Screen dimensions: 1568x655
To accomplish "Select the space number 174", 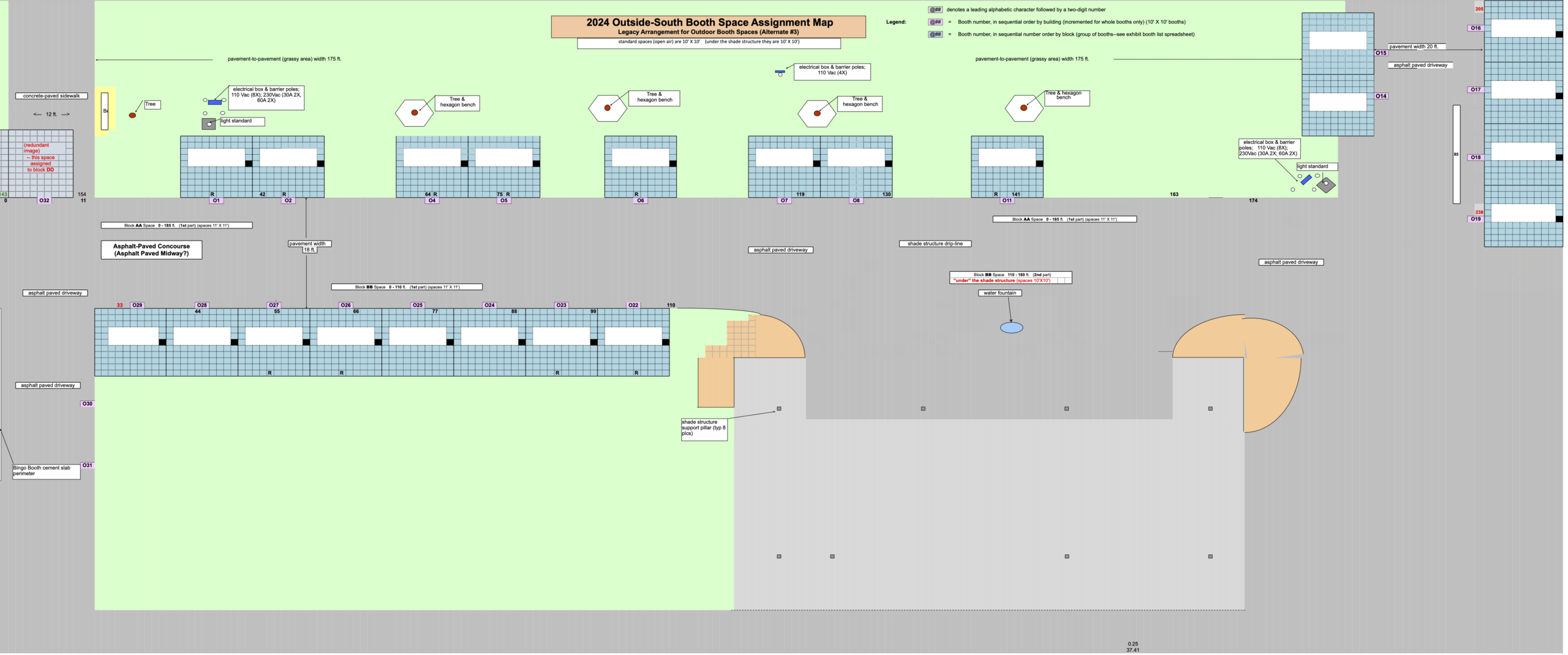I will [x=1253, y=201].
